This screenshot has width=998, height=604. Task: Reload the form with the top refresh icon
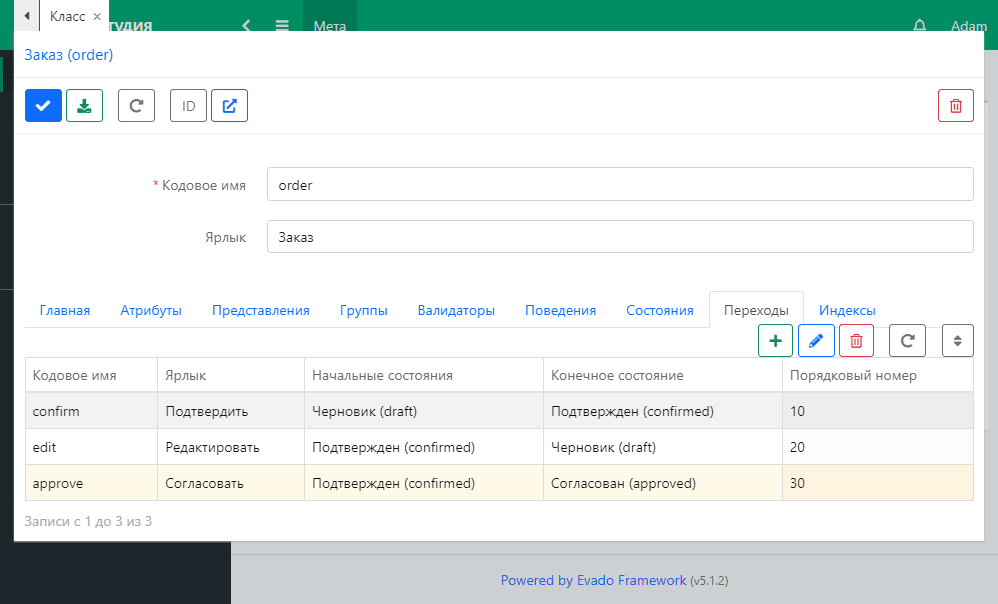pyautogui.click(x=136, y=106)
